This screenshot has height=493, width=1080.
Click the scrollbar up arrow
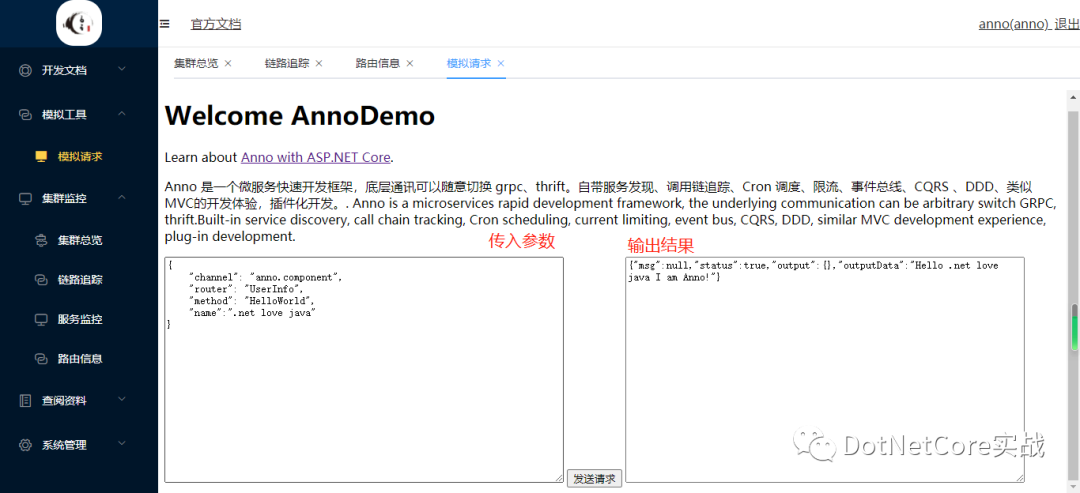coord(1073,98)
